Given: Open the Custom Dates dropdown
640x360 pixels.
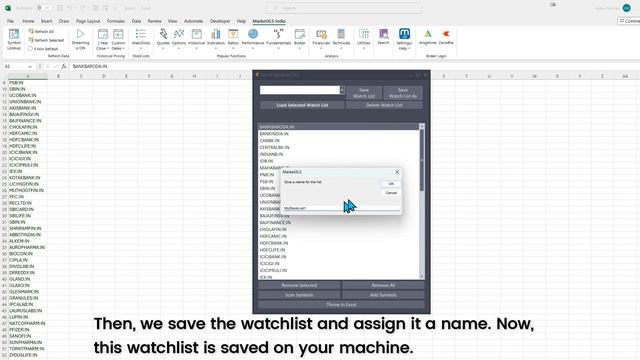Looking at the screenshot, I should pos(118,40).
